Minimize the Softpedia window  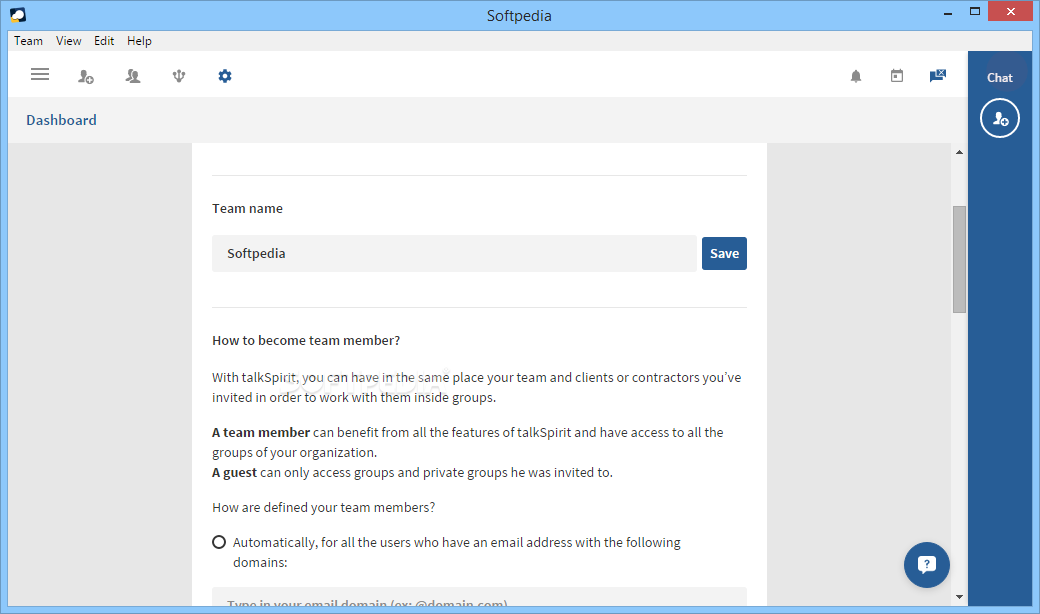tap(948, 13)
